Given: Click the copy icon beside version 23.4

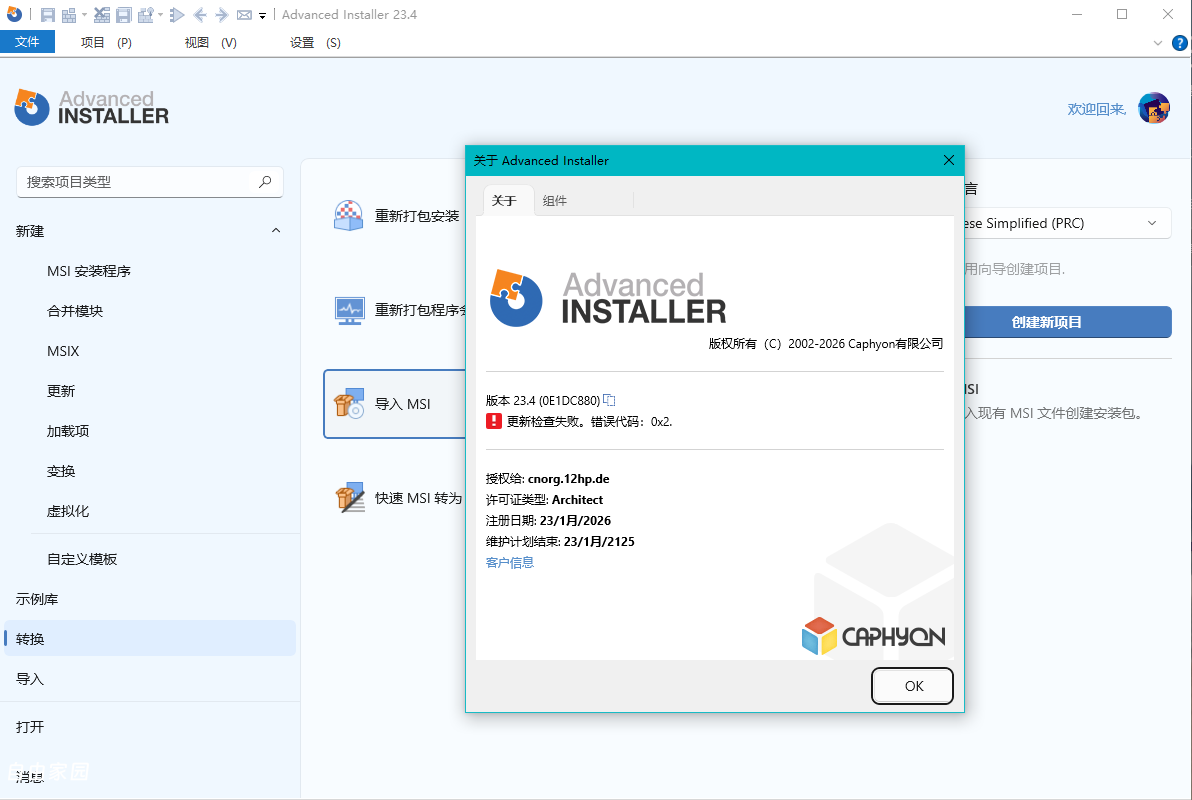Looking at the screenshot, I should point(610,399).
